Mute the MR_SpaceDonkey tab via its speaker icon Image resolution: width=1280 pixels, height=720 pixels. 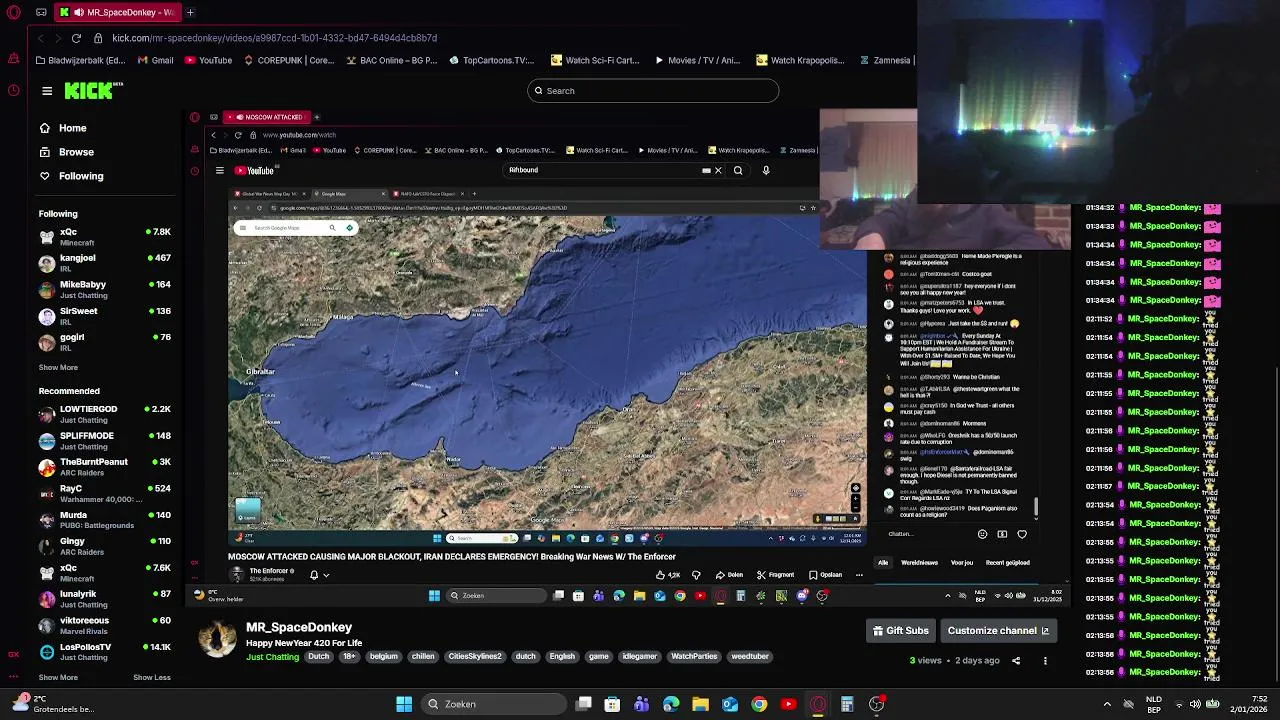pyautogui.click(x=77, y=12)
